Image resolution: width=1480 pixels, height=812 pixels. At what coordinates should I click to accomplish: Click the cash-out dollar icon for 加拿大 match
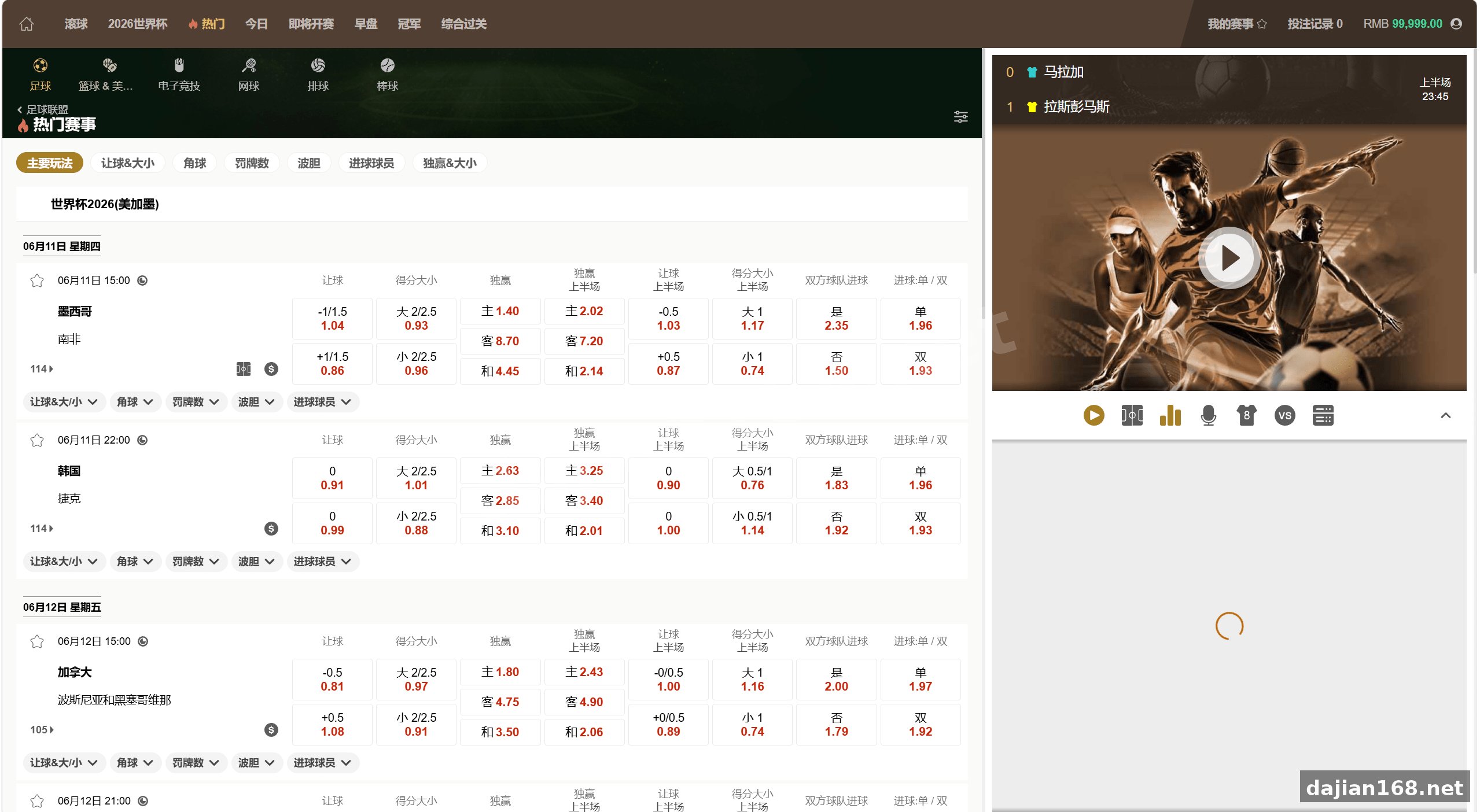[271, 730]
